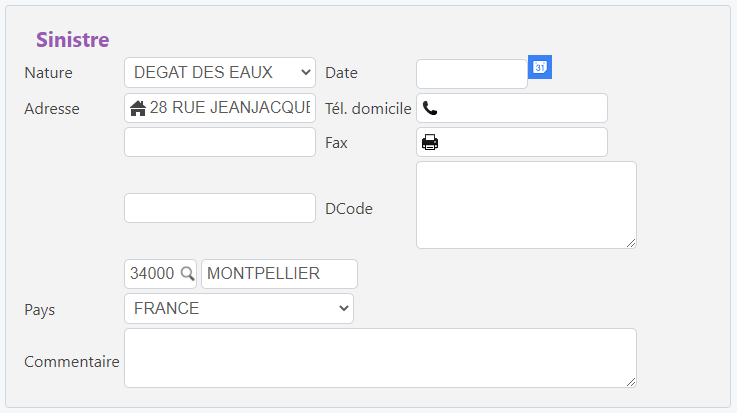This screenshot has height=413, width=737.
Task: Select the postal code text 34000
Action: (152, 274)
